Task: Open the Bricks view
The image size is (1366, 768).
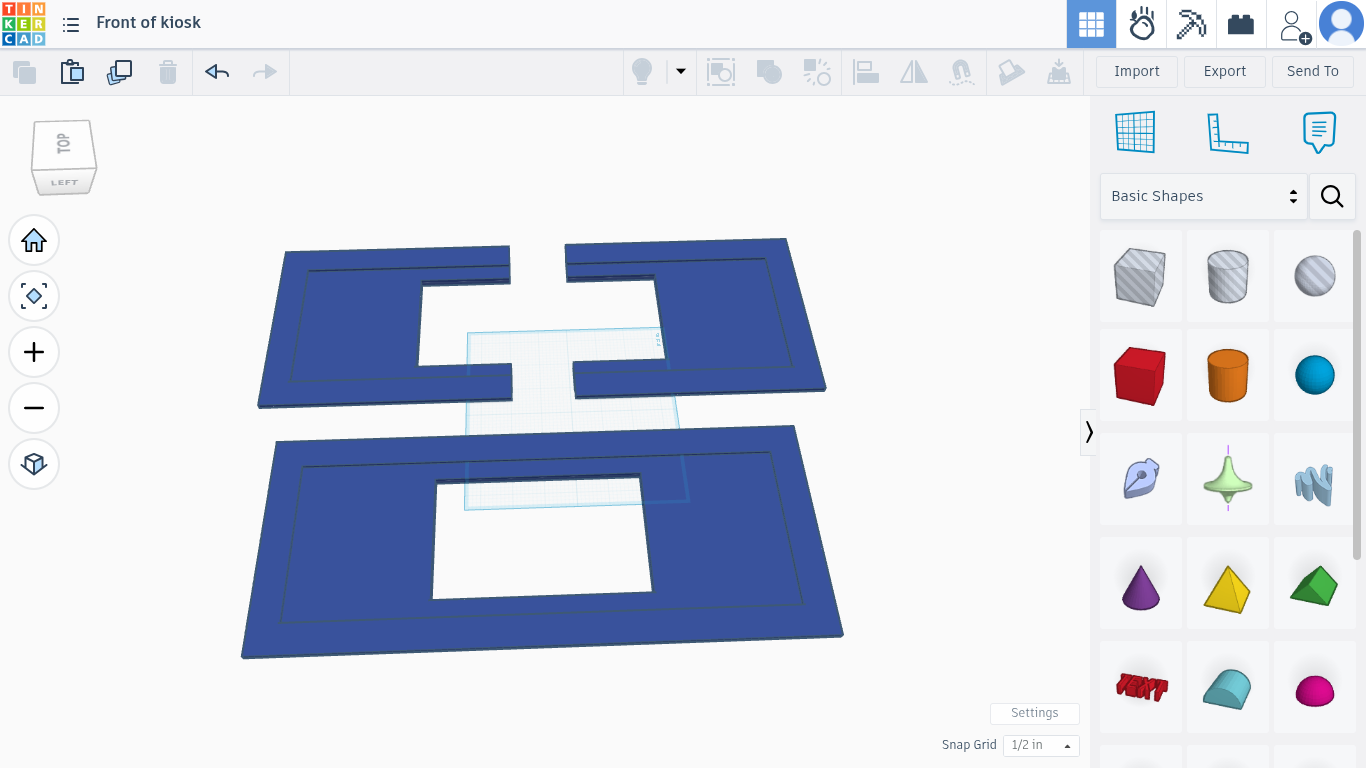Action: (1241, 24)
